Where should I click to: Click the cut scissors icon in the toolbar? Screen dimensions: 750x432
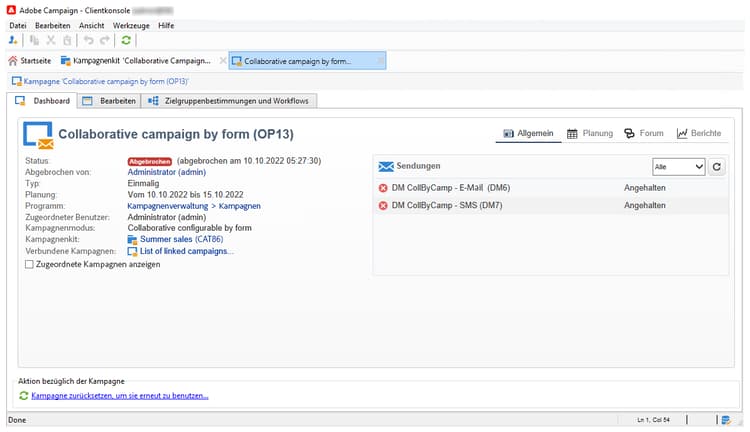[51, 41]
